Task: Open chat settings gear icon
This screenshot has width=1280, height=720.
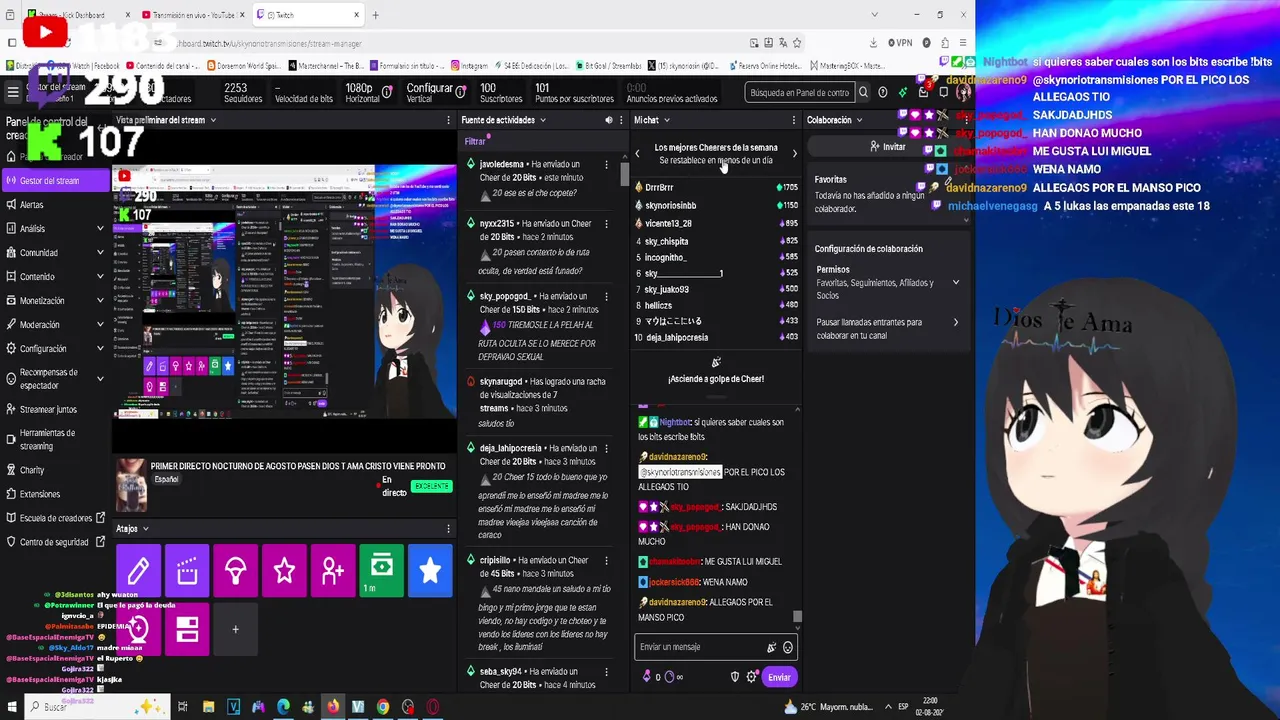Action: pyautogui.click(x=752, y=677)
